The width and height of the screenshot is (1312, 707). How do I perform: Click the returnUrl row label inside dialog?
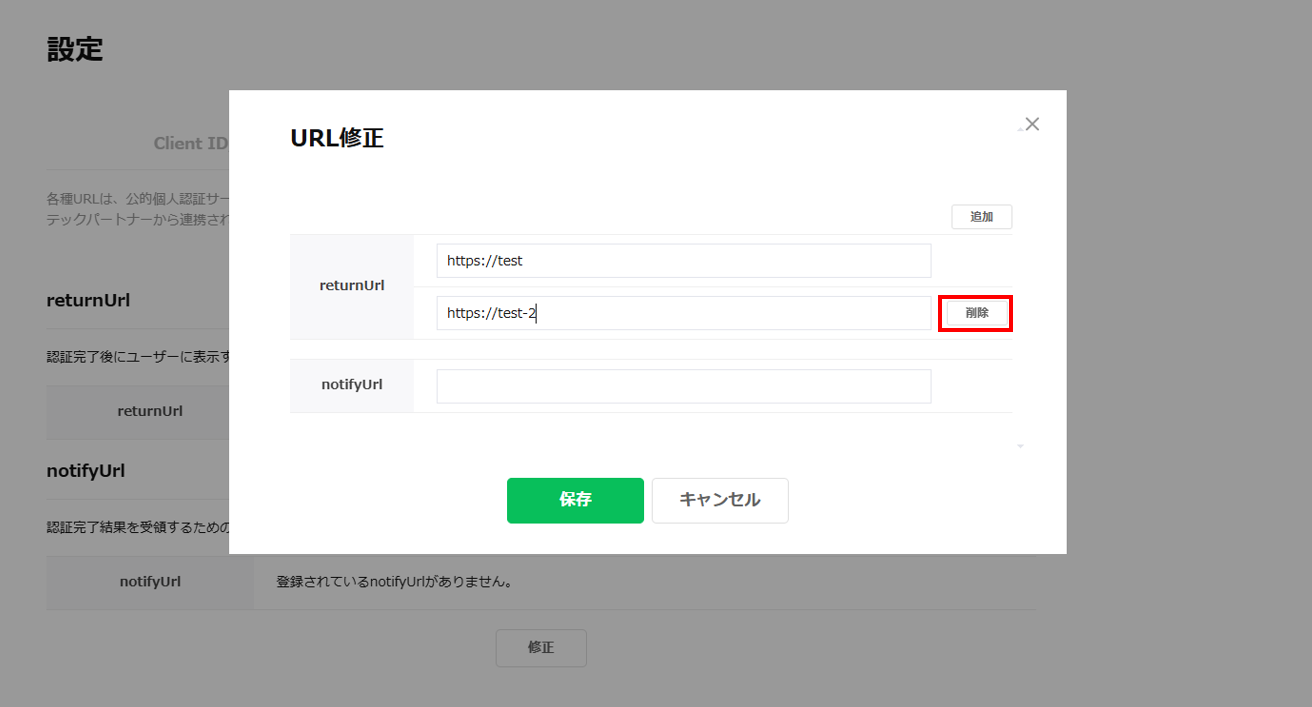[352, 286]
